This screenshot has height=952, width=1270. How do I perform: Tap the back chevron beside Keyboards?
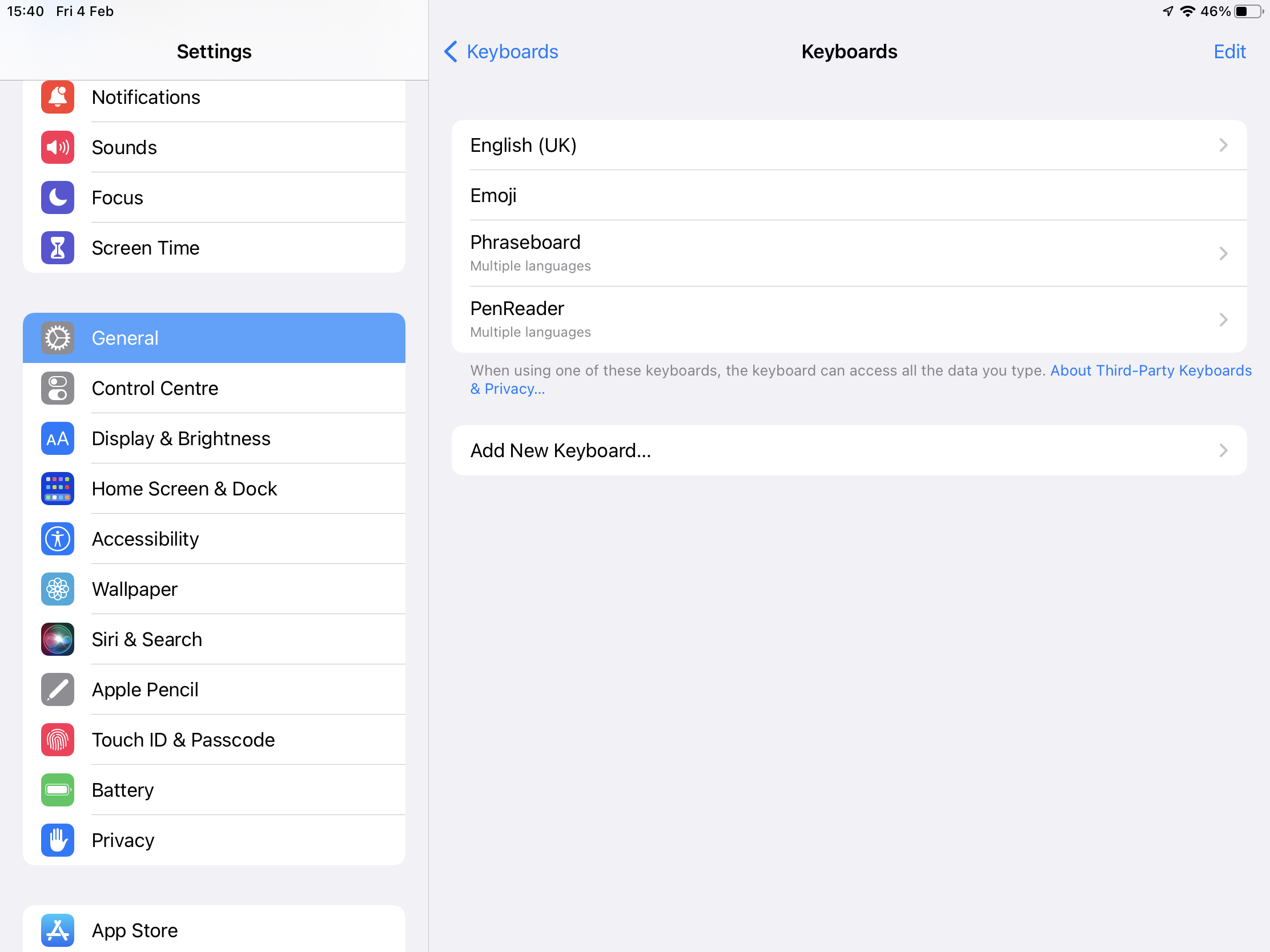451,51
